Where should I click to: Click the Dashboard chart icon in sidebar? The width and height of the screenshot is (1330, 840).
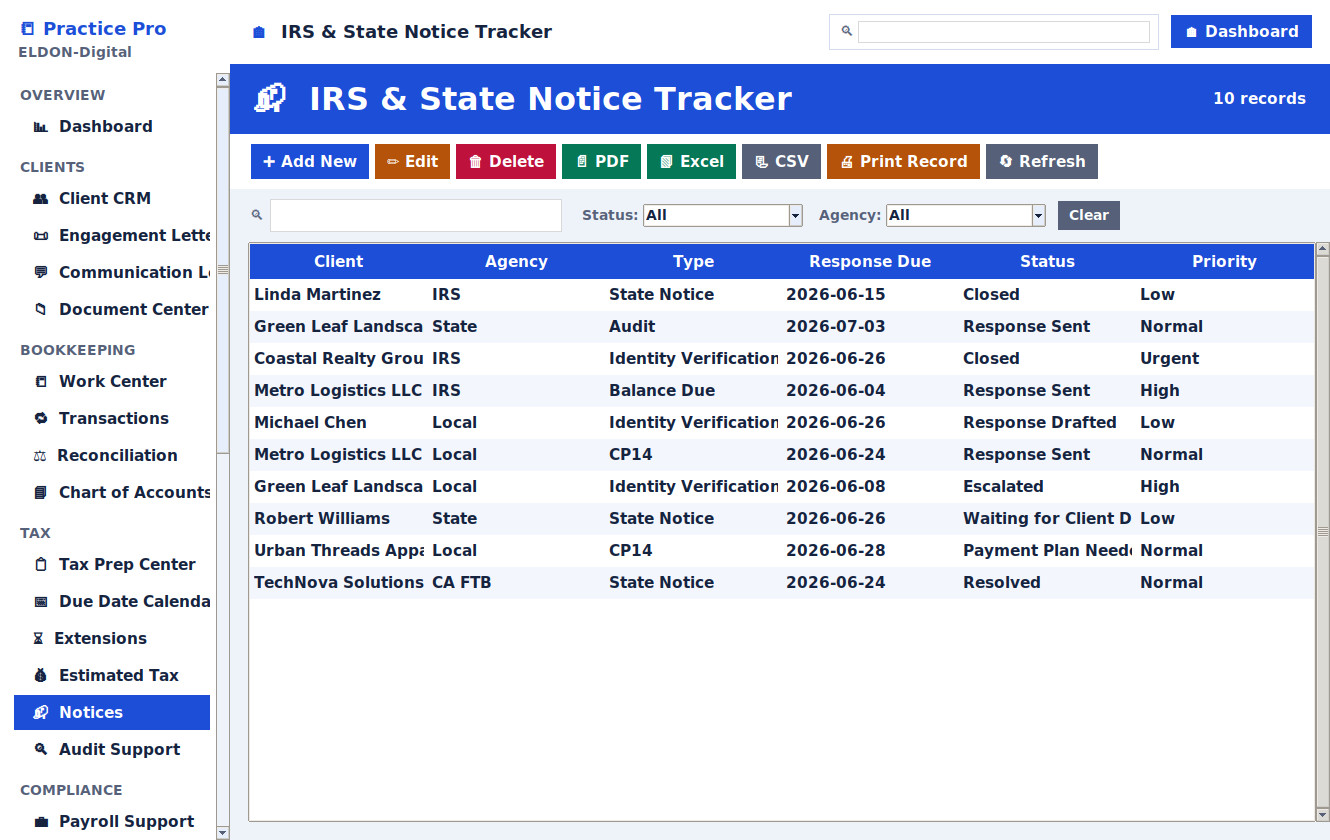point(41,127)
